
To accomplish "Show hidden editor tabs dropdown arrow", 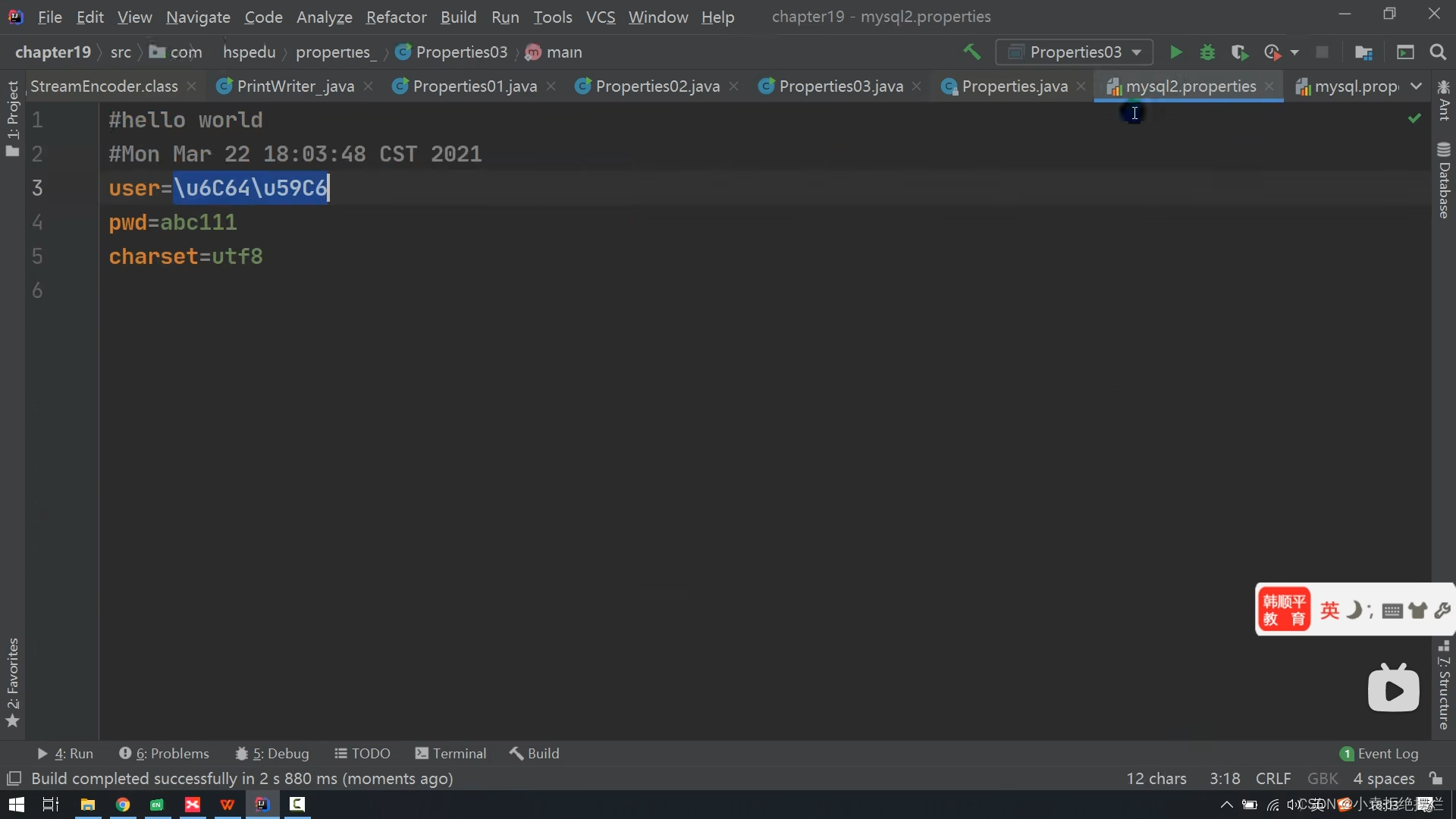I will 1416,86.
